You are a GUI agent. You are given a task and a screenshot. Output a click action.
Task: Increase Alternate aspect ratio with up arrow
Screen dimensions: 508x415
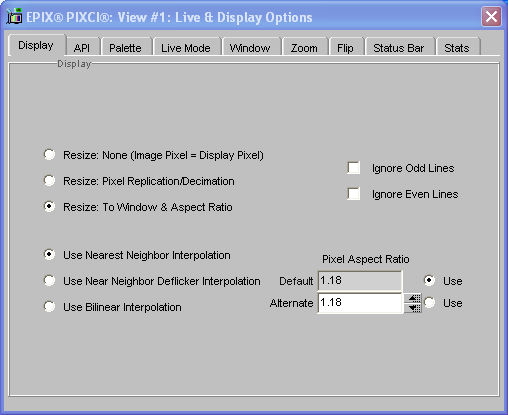click(413, 298)
